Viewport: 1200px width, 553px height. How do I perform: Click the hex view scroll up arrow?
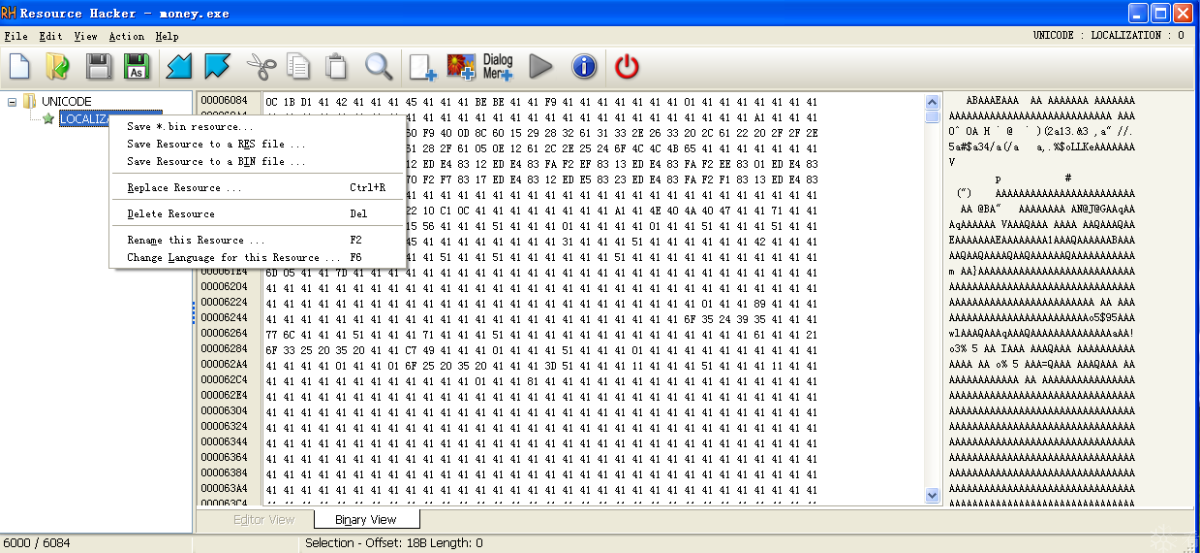point(933,102)
